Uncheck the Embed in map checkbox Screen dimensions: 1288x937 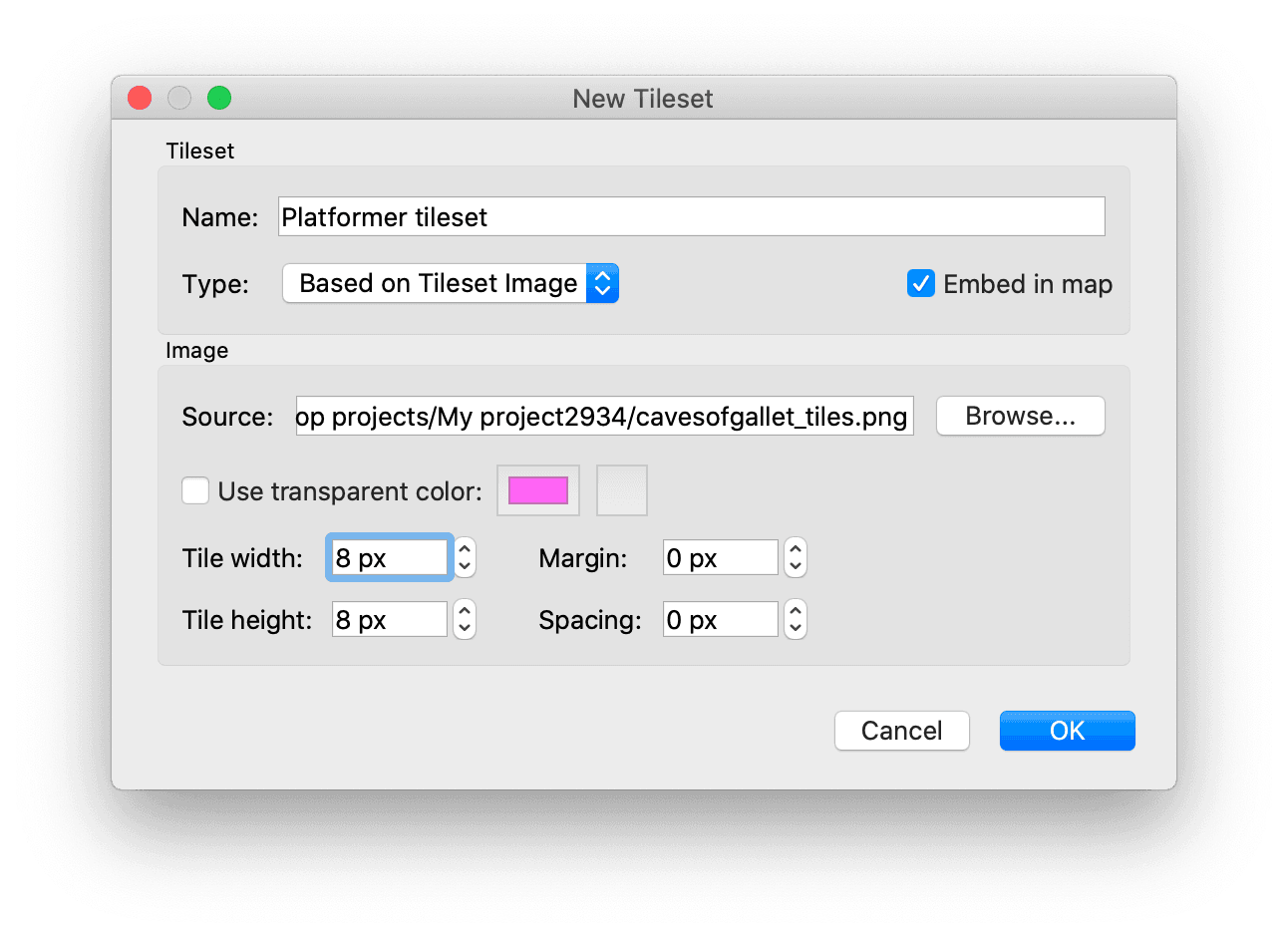tap(920, 284)
